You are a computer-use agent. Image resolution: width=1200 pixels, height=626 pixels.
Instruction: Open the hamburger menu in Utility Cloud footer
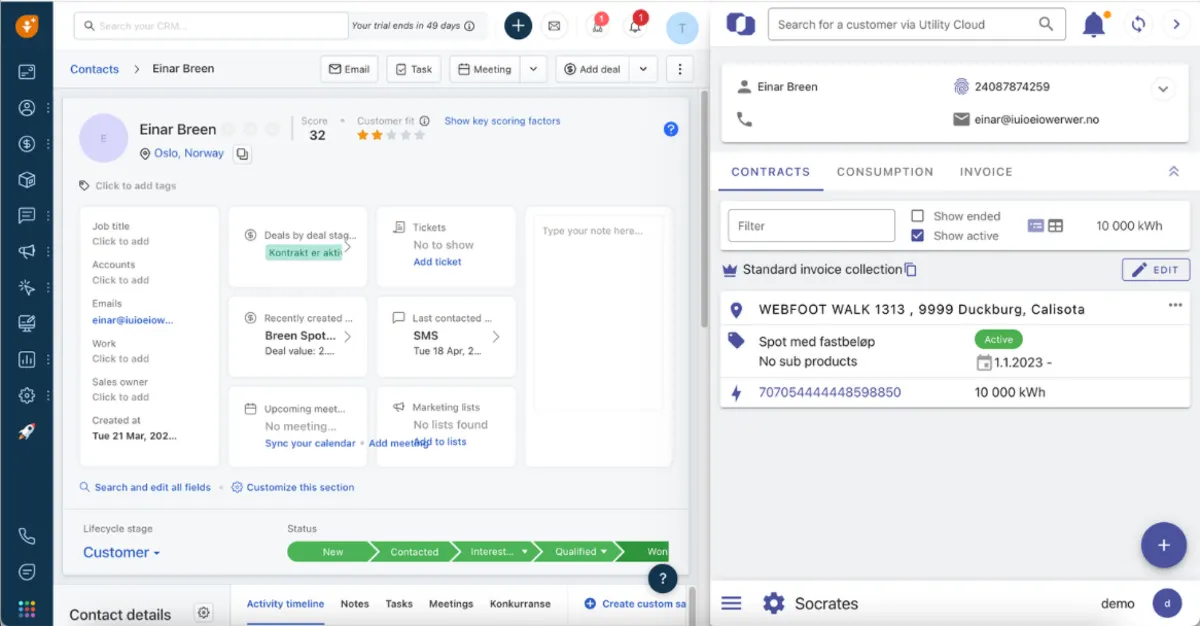point(731,604)
